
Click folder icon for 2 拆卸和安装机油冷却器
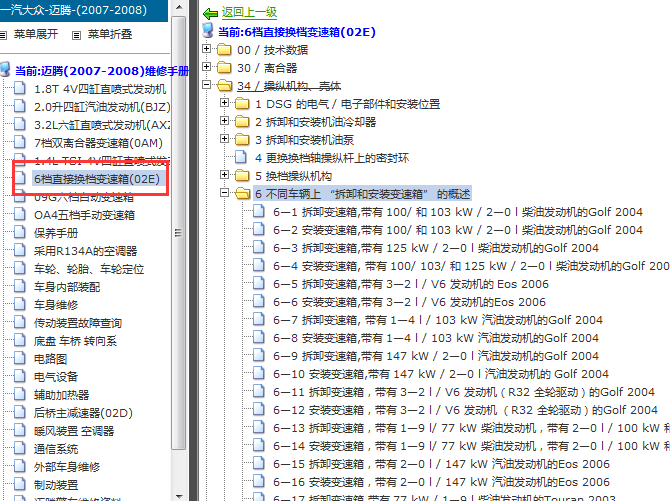(x=242, y=121)
